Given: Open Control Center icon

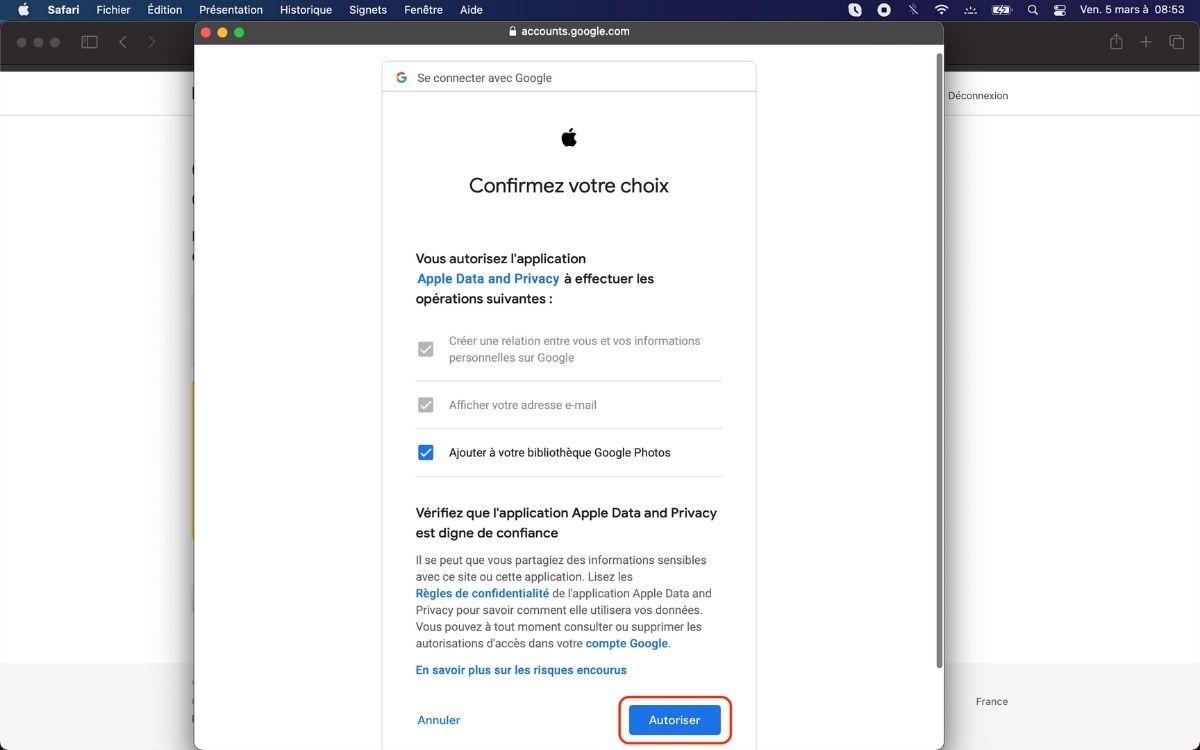Looking at the screenshot, I should (1060, 10).
